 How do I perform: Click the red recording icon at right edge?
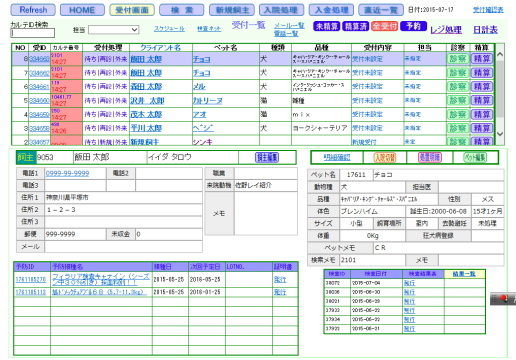tap(504, 298)
